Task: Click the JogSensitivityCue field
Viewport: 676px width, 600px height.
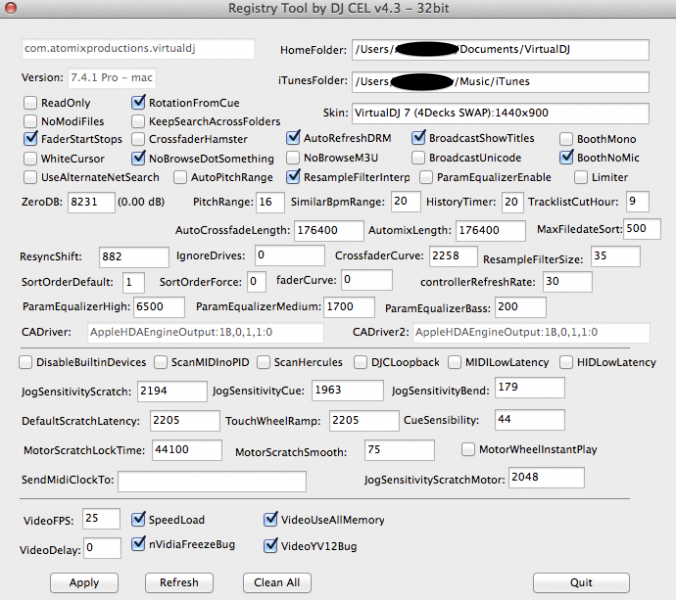Action: [x=348, y=390]
